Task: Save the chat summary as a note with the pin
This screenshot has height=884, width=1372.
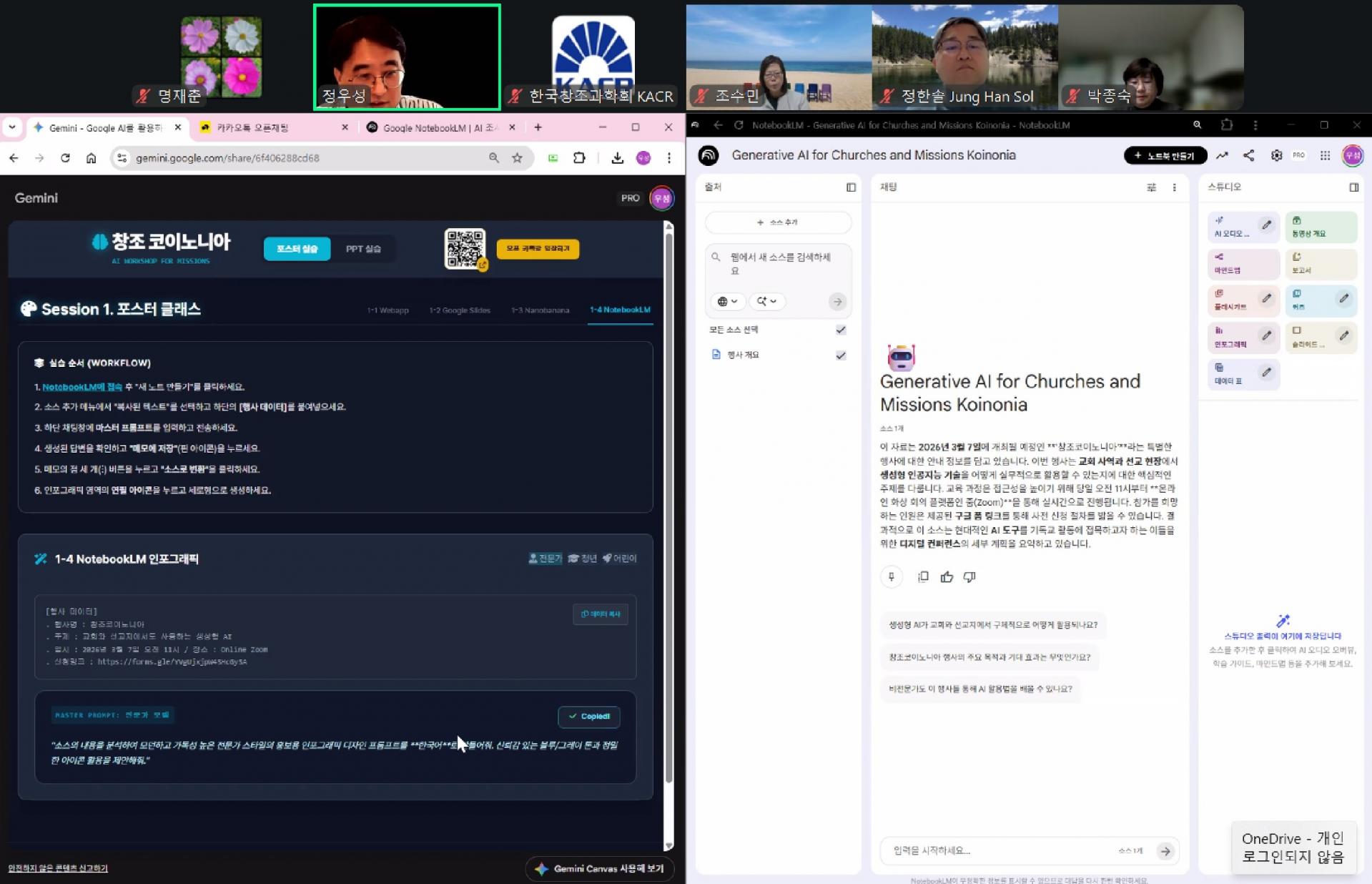Action: click(x=891, y=577)
